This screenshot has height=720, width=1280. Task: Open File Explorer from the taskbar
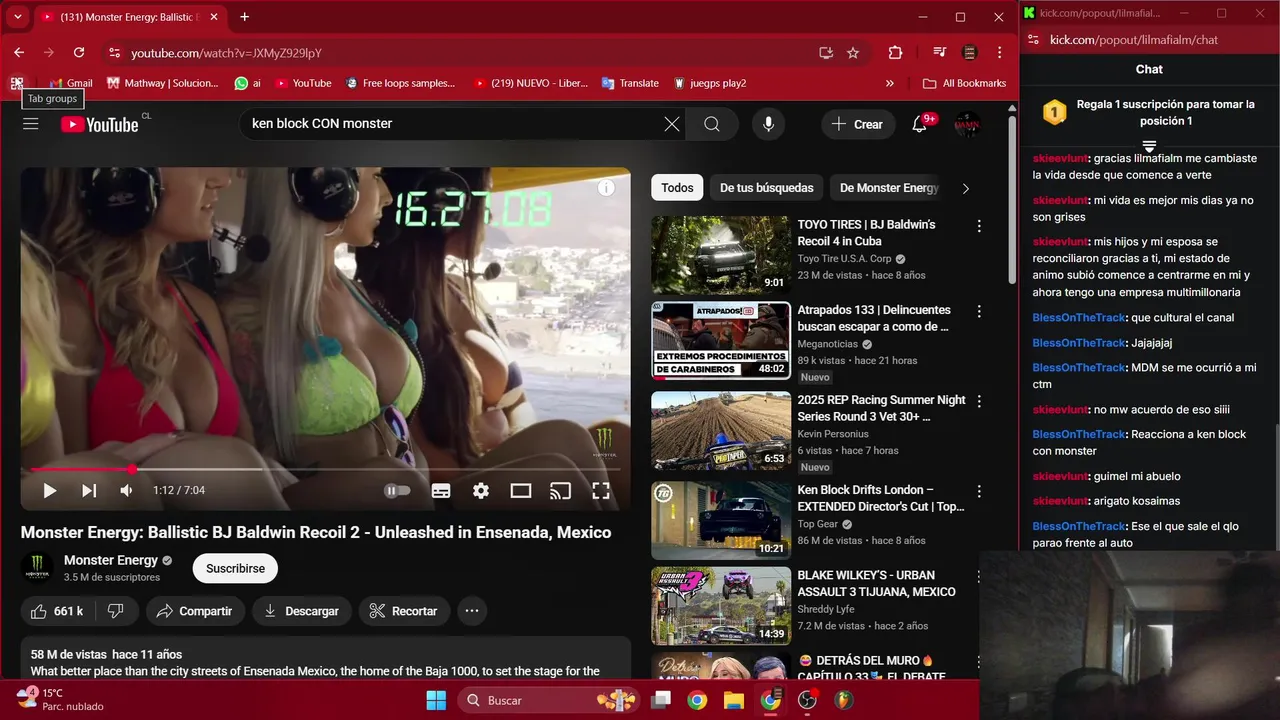[734, 700]
